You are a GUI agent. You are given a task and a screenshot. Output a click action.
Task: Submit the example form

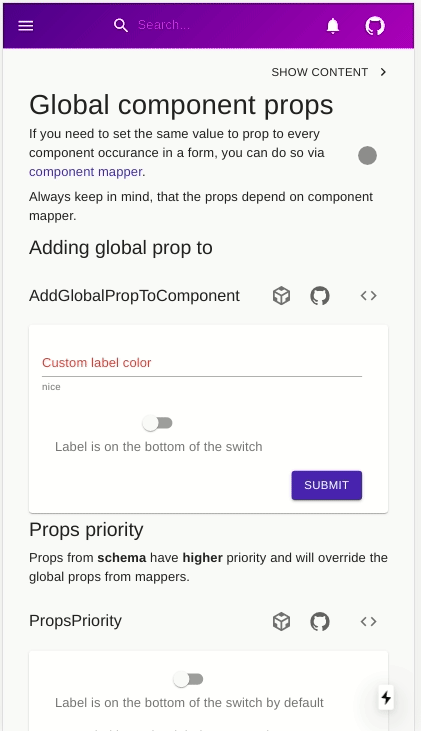(326, 485)
